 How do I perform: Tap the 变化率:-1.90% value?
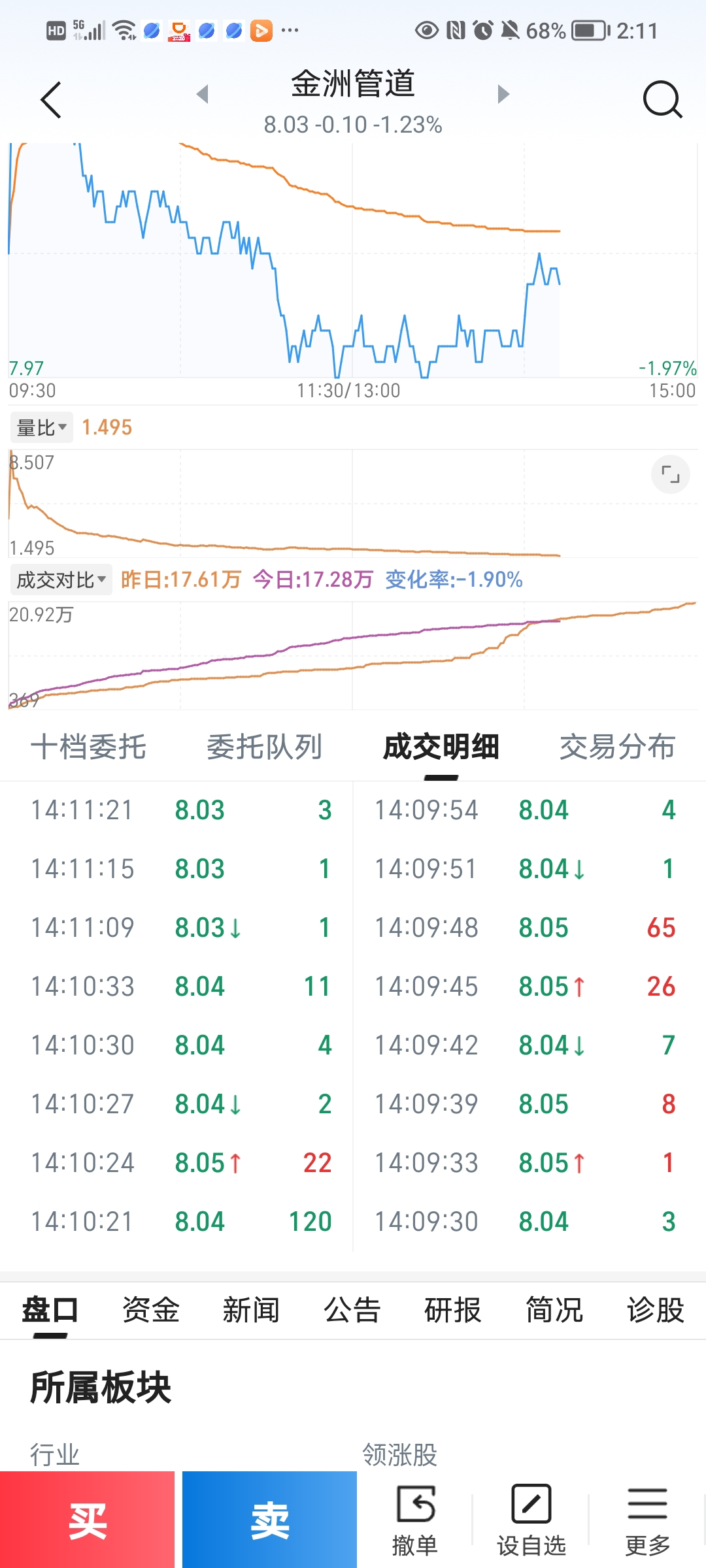coord(454,580)
